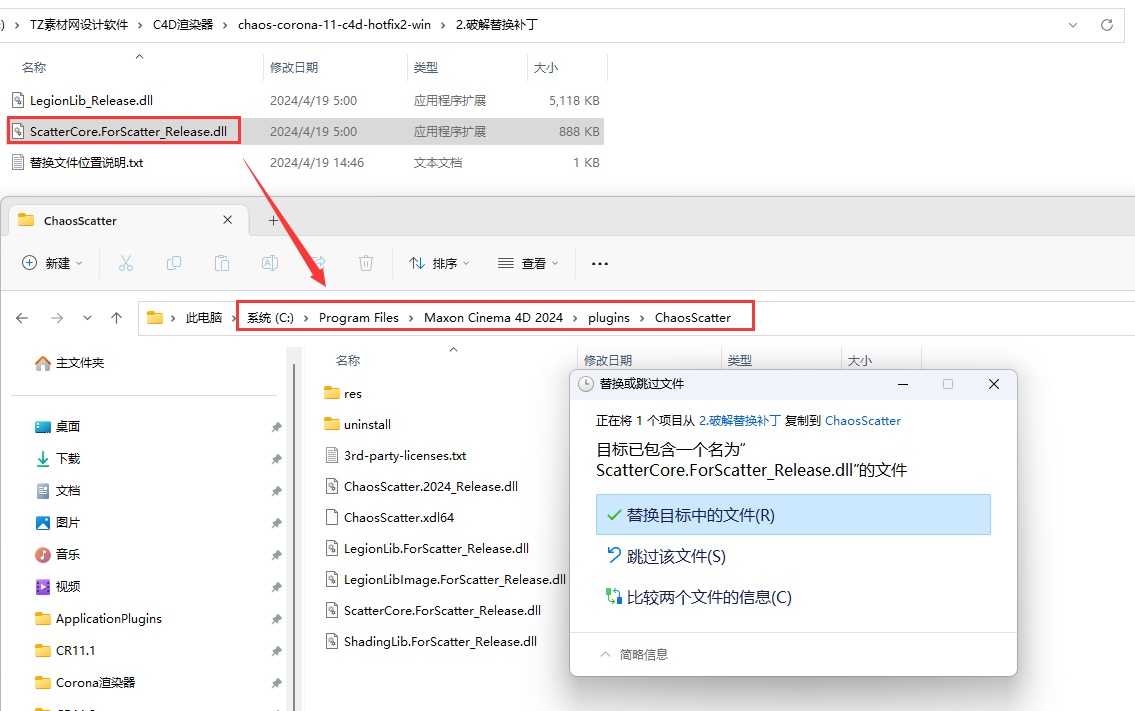This screenshot has height=711, width=1135.
Task: Open Corona渲染器 folder in the sidebar
Action: click(x=85, y=682)
